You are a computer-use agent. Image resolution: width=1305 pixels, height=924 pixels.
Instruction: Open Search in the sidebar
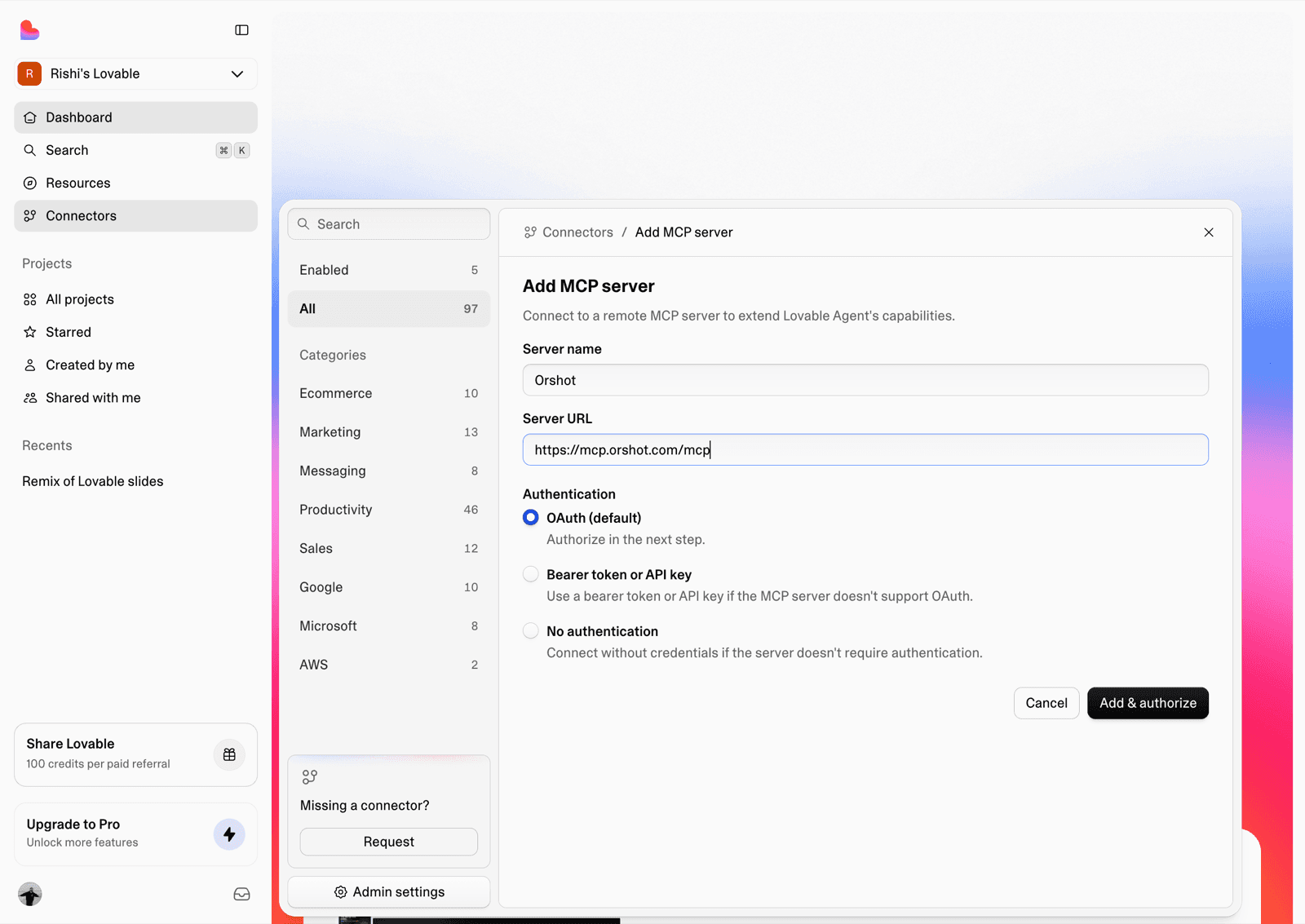[x=135, y=150]
